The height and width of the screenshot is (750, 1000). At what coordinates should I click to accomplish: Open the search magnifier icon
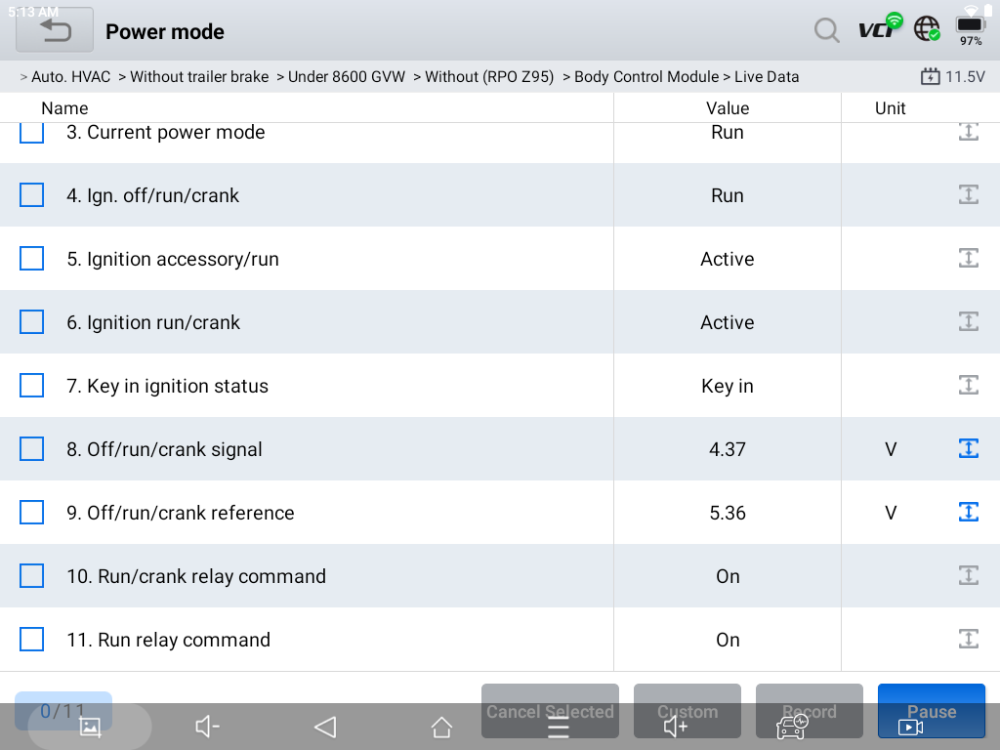(827, 30)
